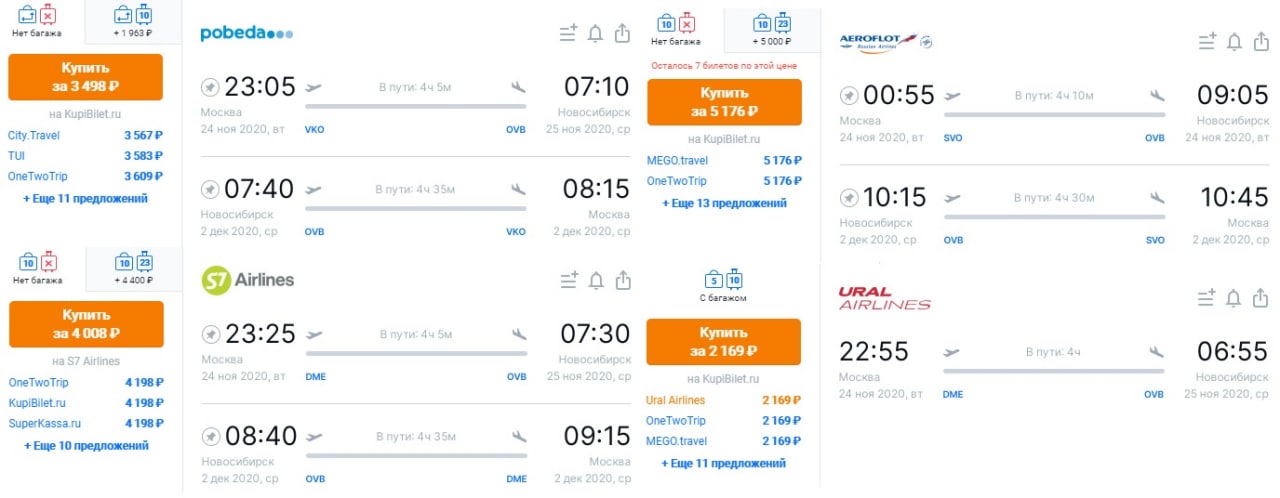The image size is (1280, 498).
Task: Expand '+ Еще 11 предложений' under Pobeda price
Action: click(x=85, y=199)
